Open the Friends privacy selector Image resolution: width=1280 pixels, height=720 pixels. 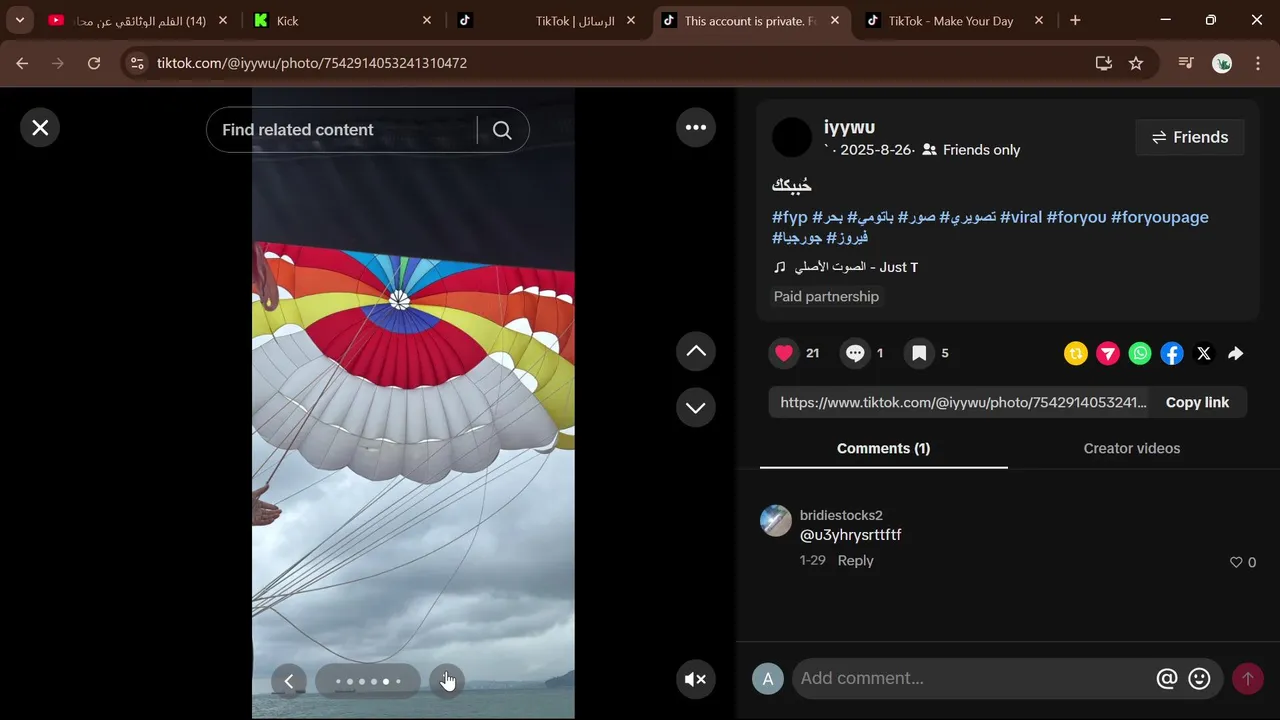tap(1190, 137)
